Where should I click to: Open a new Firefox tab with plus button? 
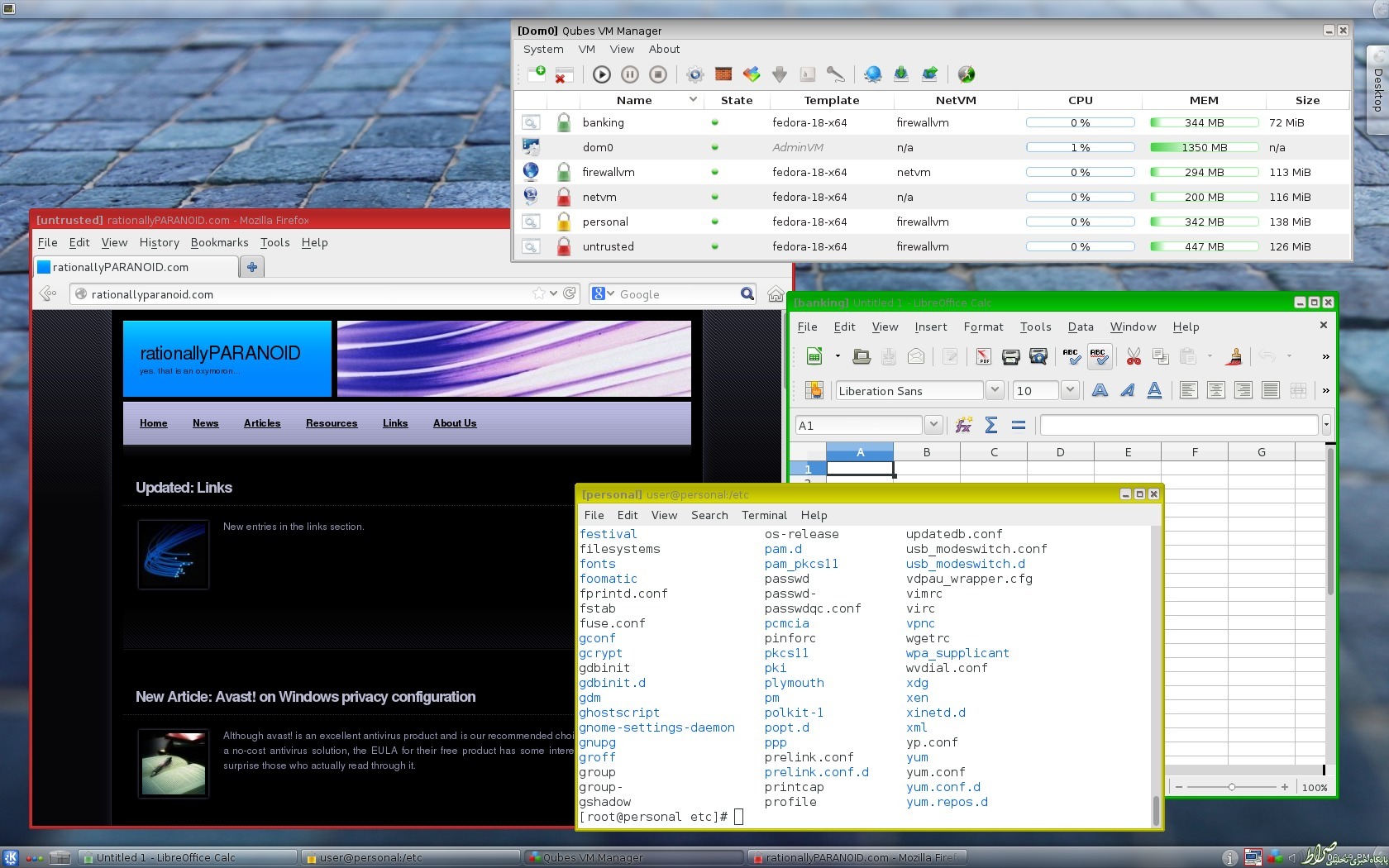point(252,267)
